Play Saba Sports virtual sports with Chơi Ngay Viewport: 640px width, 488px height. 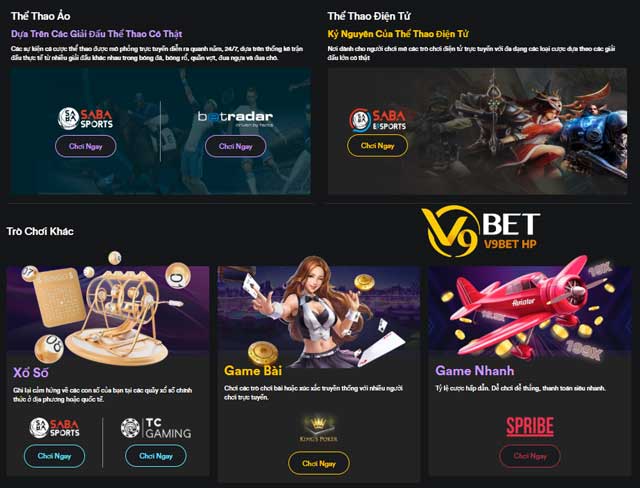click(86, 146)
